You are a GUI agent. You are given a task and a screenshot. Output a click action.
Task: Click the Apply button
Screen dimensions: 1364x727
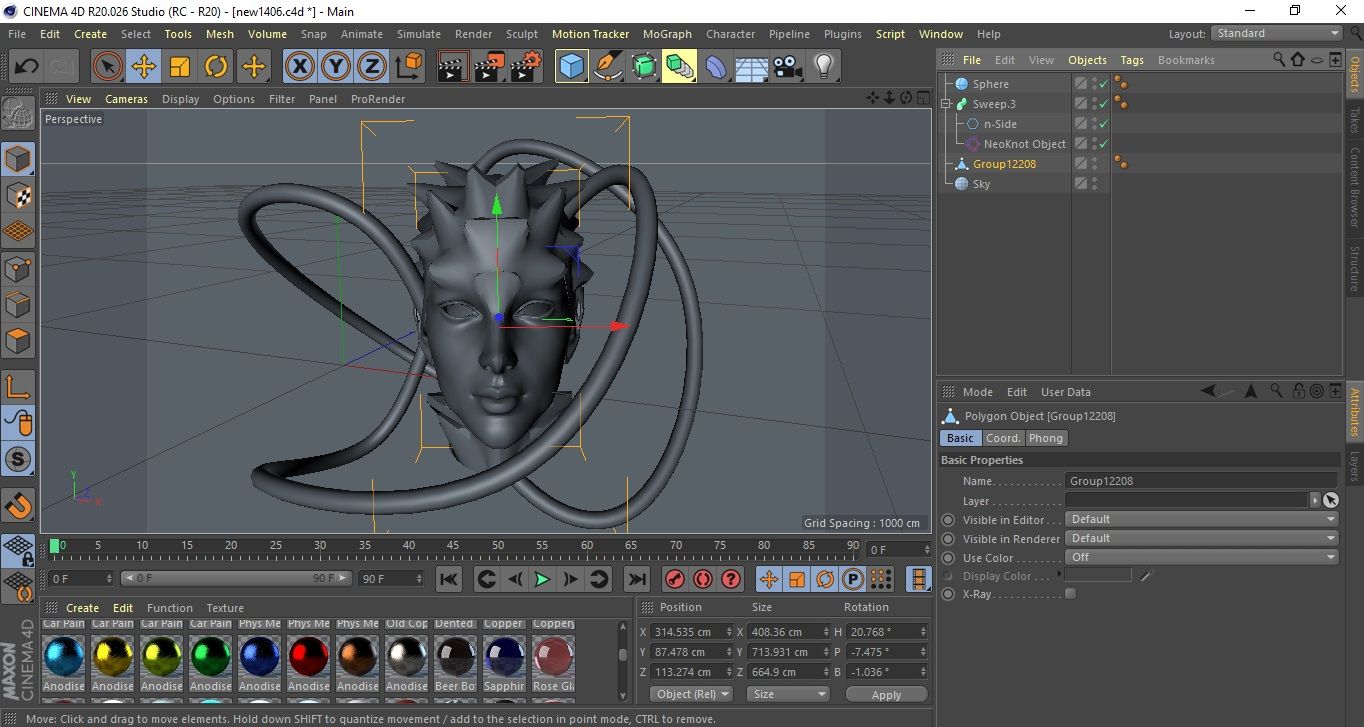tap(886, 694)
